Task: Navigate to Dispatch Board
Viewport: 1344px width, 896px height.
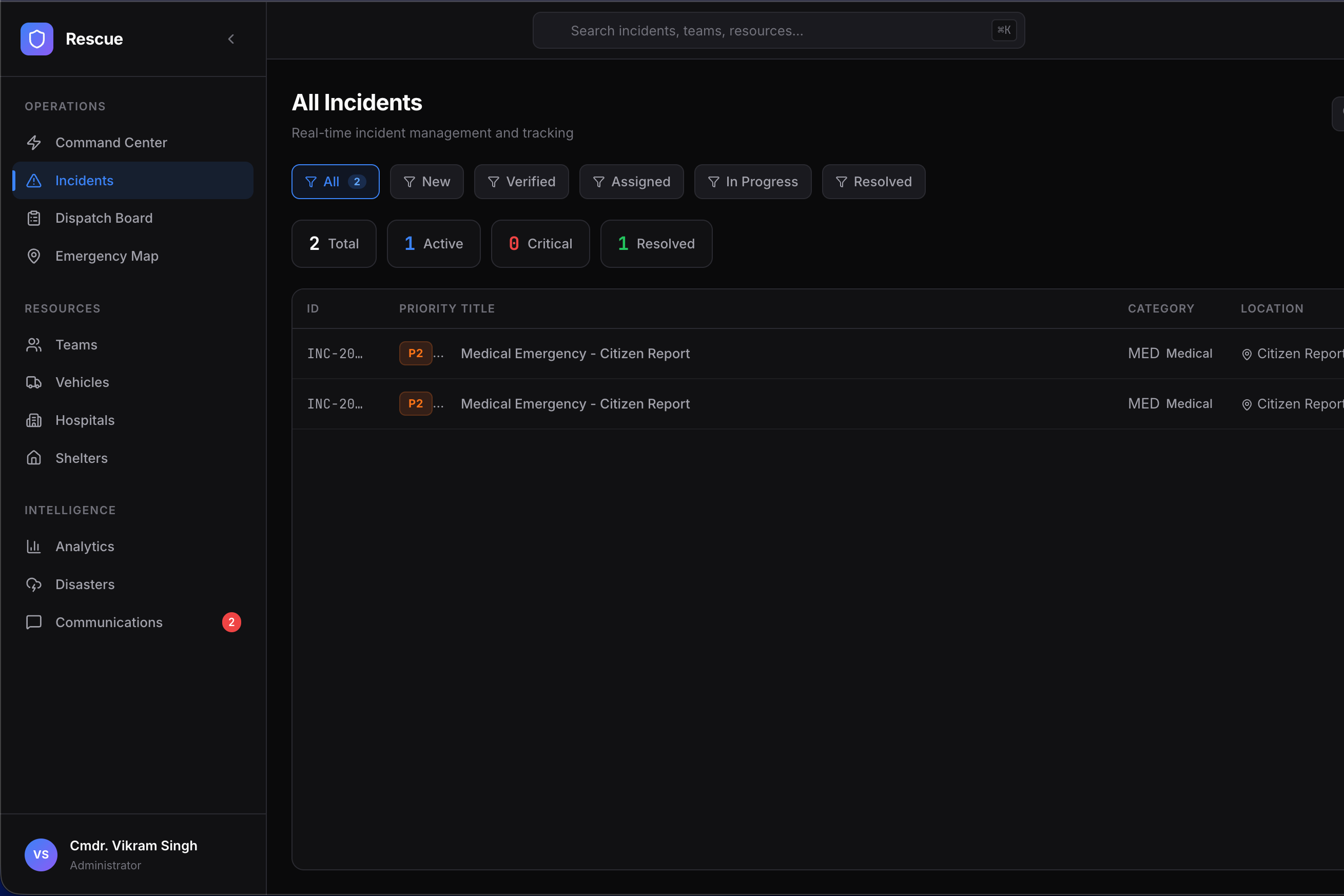Action: (x=132, y=218)
